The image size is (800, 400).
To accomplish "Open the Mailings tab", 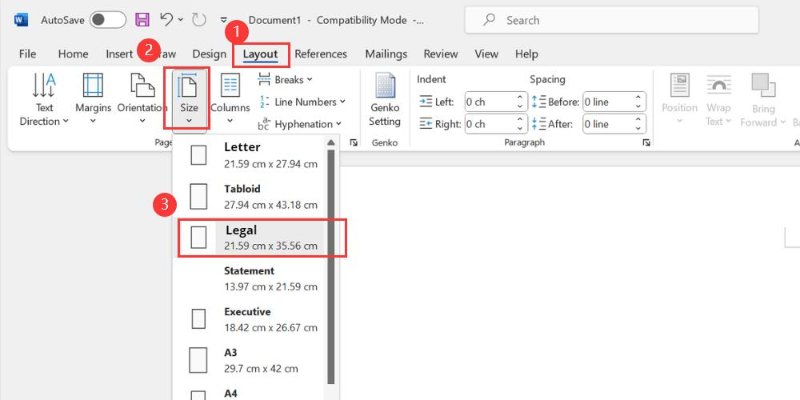I will point(385,54).
